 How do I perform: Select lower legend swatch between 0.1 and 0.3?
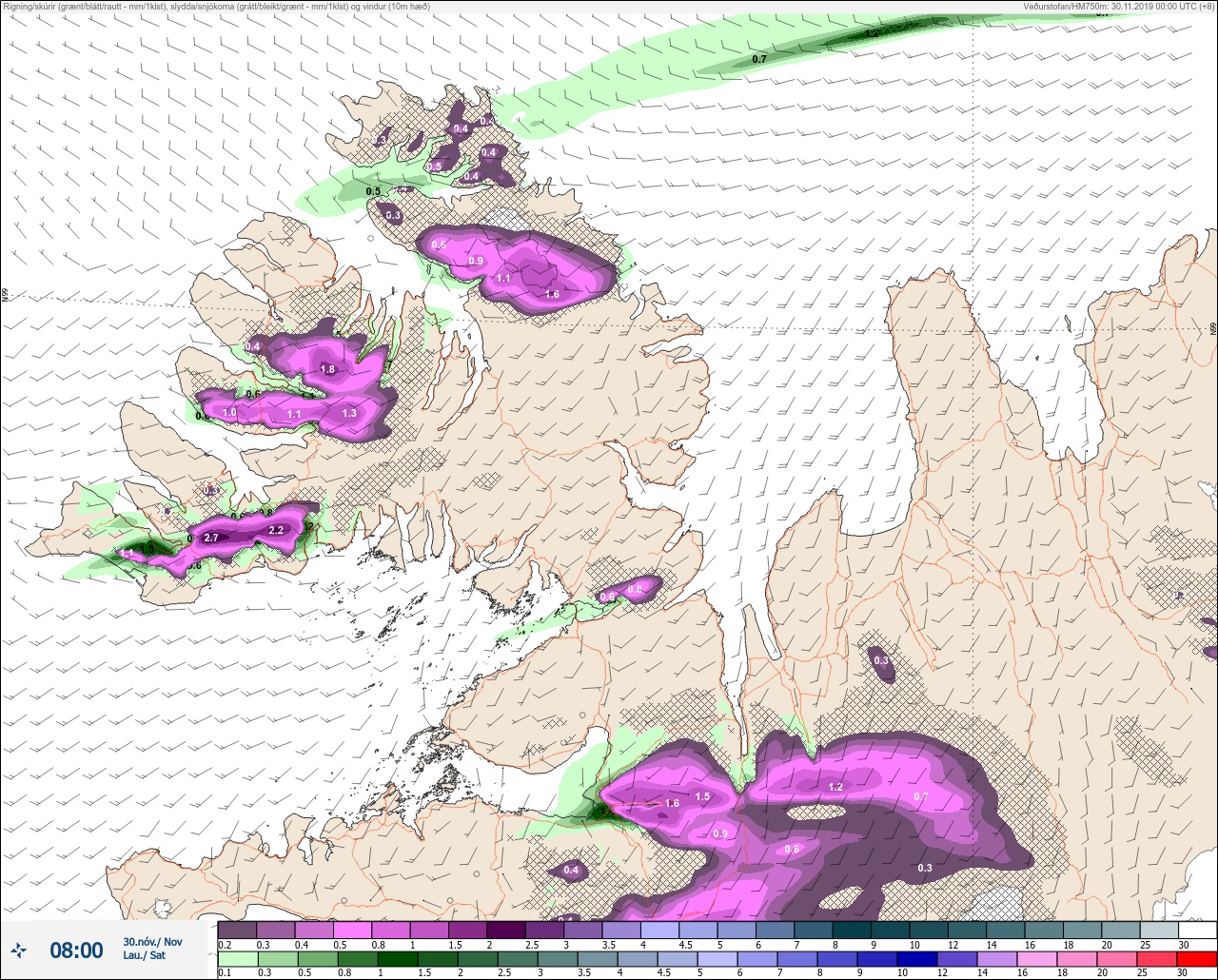click(237, 957)
